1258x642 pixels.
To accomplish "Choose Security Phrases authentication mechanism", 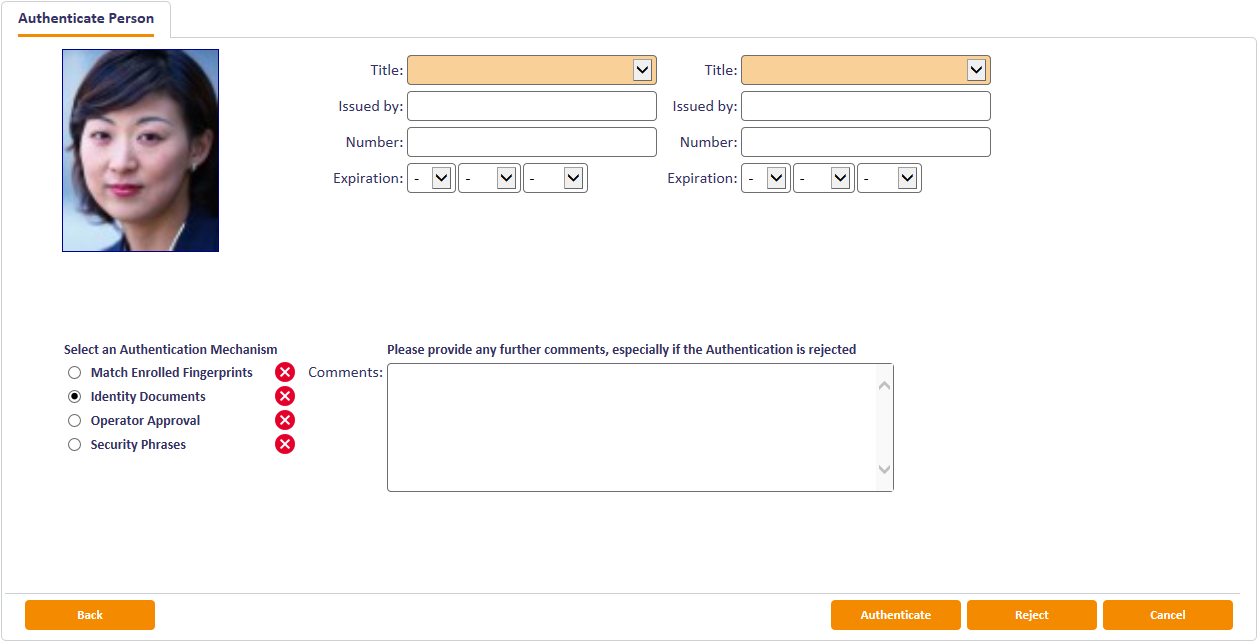I will pos(74,445).
